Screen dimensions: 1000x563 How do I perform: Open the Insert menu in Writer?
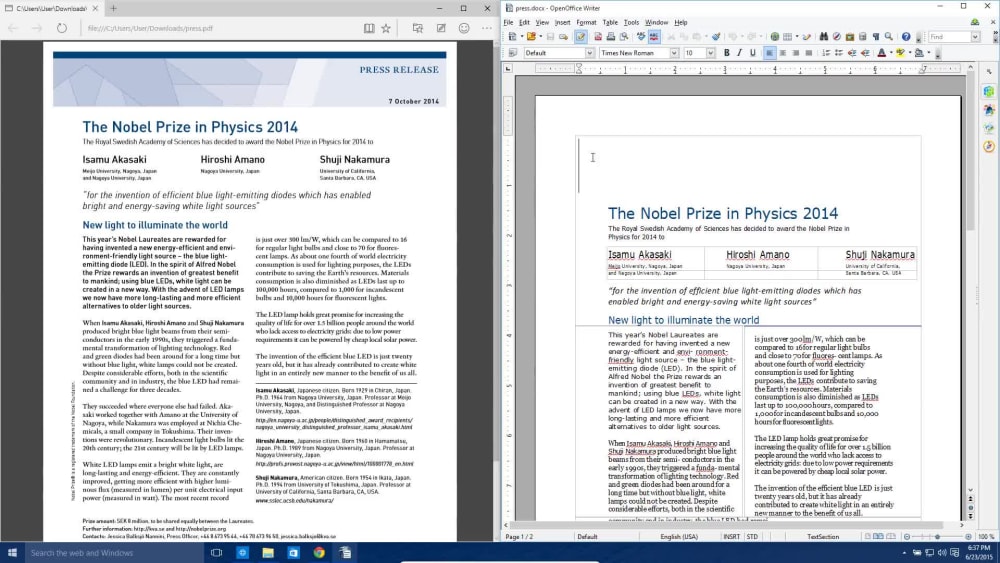(562, 22)
